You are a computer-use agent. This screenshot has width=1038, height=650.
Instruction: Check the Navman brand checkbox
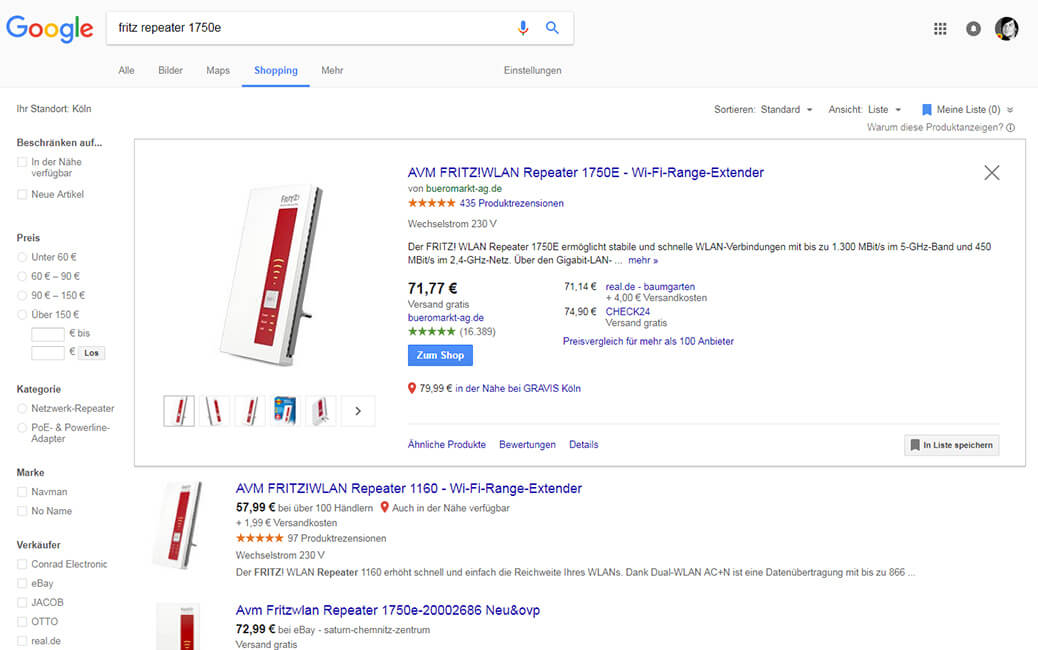pyautogui.click(x=22, y=492)
